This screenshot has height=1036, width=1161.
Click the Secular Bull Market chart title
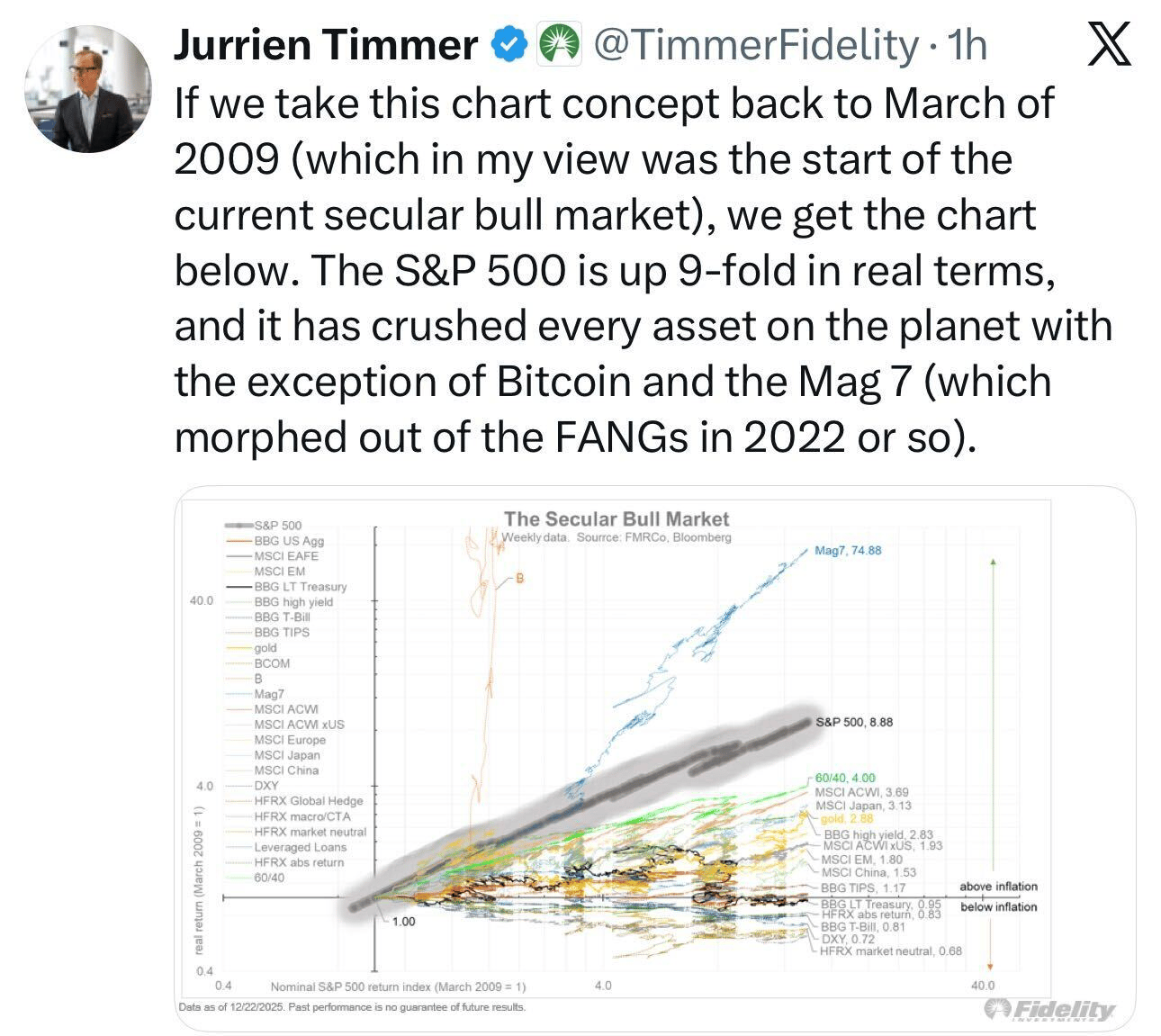click(616, 518)
